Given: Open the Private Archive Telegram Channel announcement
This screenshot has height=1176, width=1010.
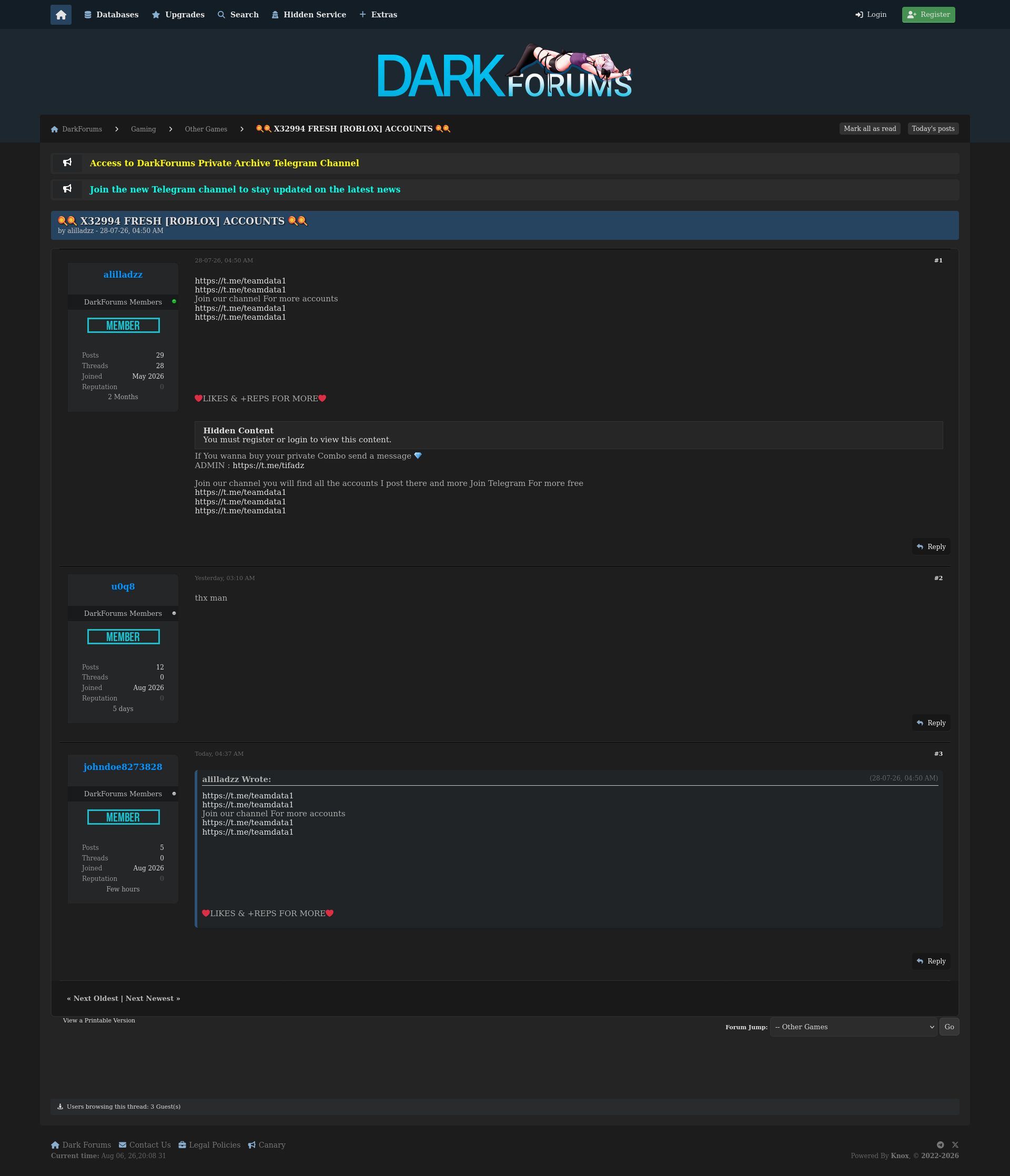Looking at the screenshot, I should point(224,164).
